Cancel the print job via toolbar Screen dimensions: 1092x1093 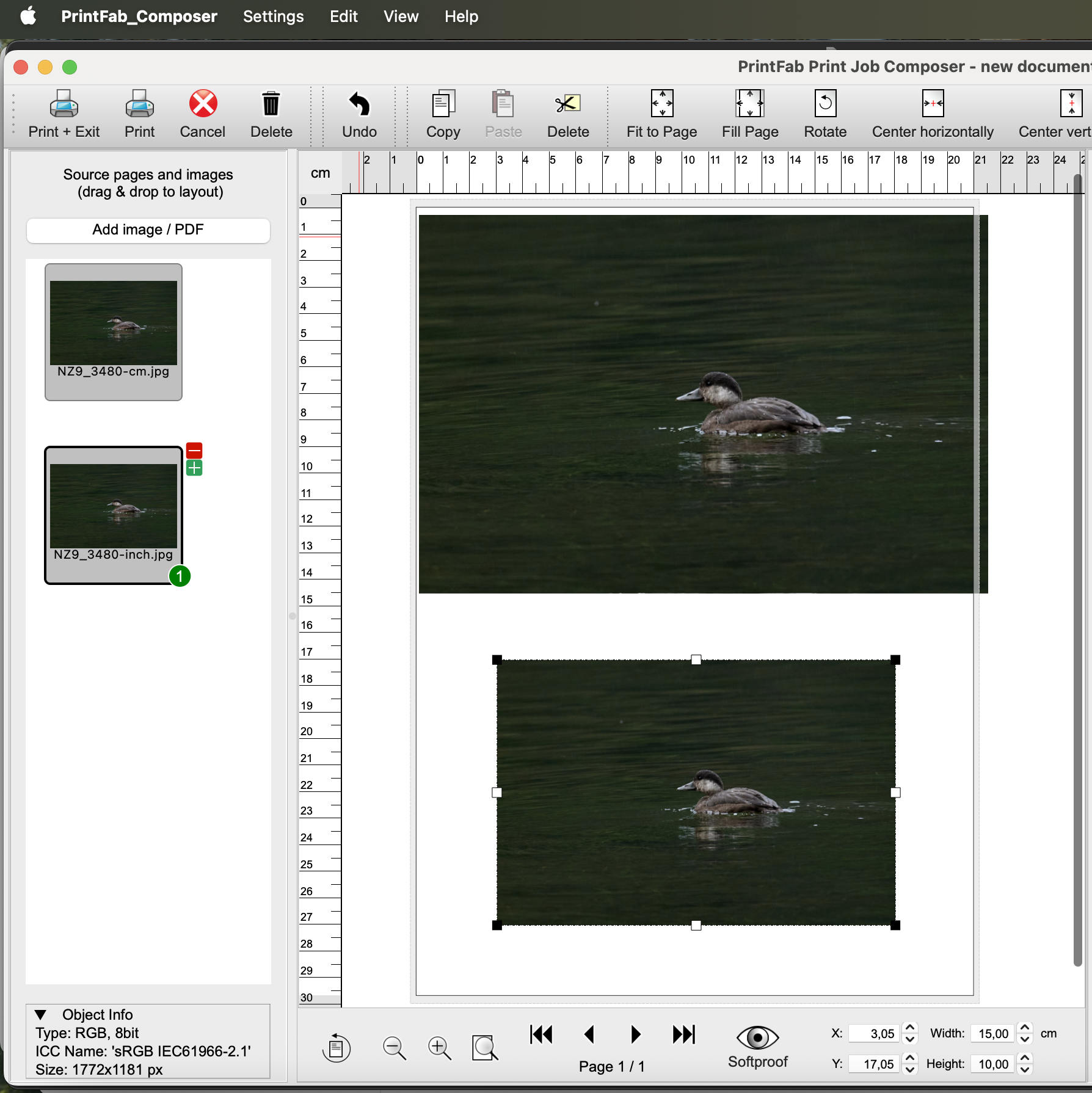[x=203, y=115]
